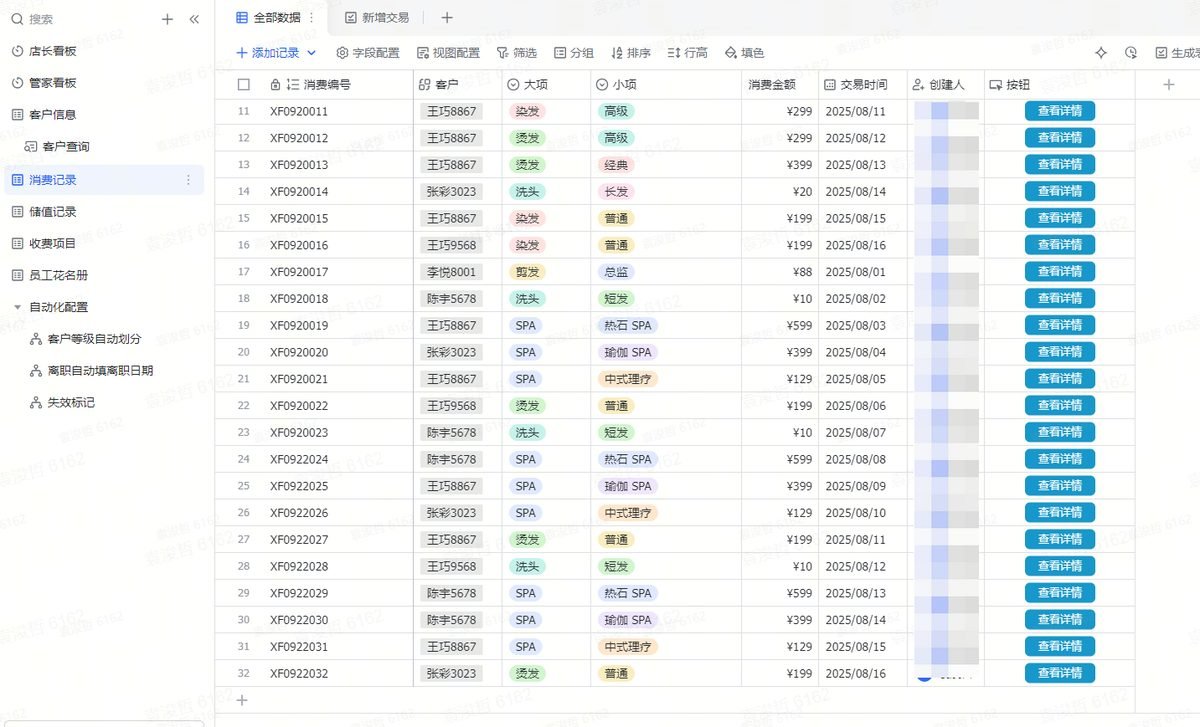1200x727 pixels.
Task: Open dropdown arrow next to 添加记录
Action: click(x=311, y=53)
